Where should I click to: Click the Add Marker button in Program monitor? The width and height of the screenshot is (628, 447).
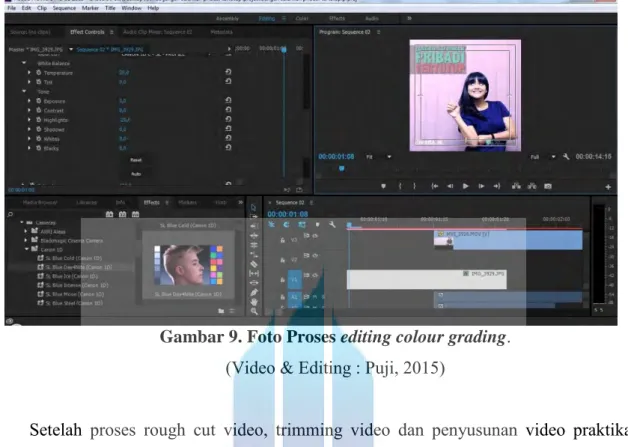(x=383, y=186)
